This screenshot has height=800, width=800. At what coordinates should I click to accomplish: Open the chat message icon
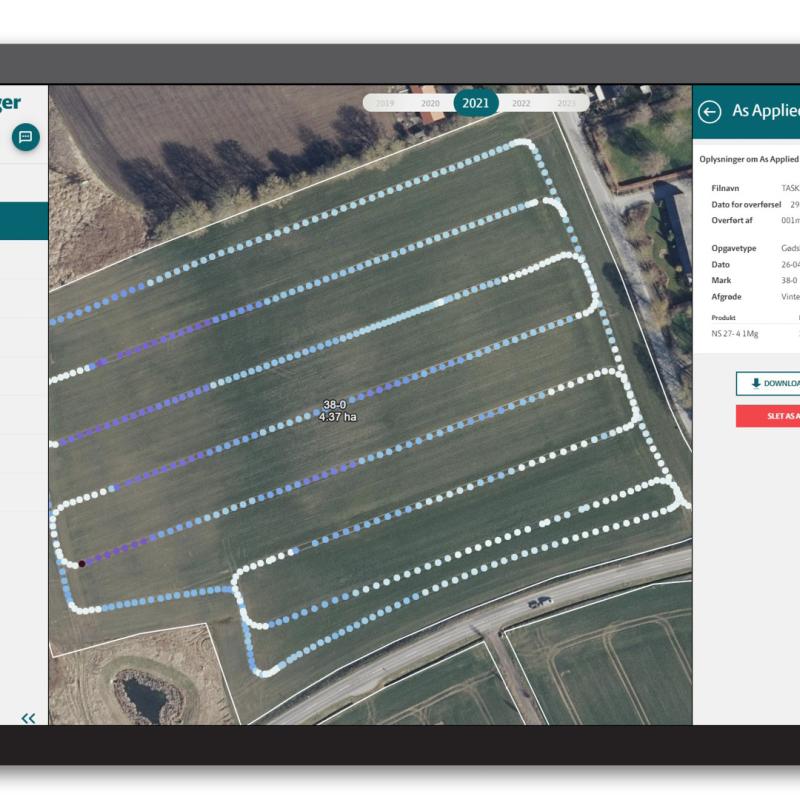click(x=26, y=137)
